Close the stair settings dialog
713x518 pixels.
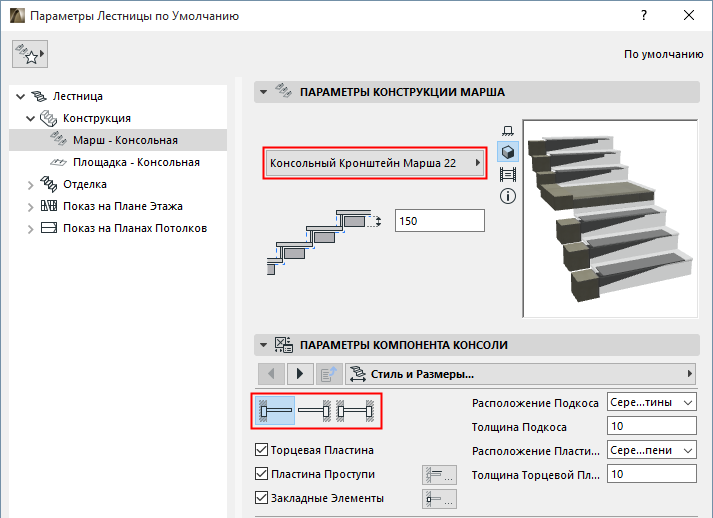pos(688,15)
